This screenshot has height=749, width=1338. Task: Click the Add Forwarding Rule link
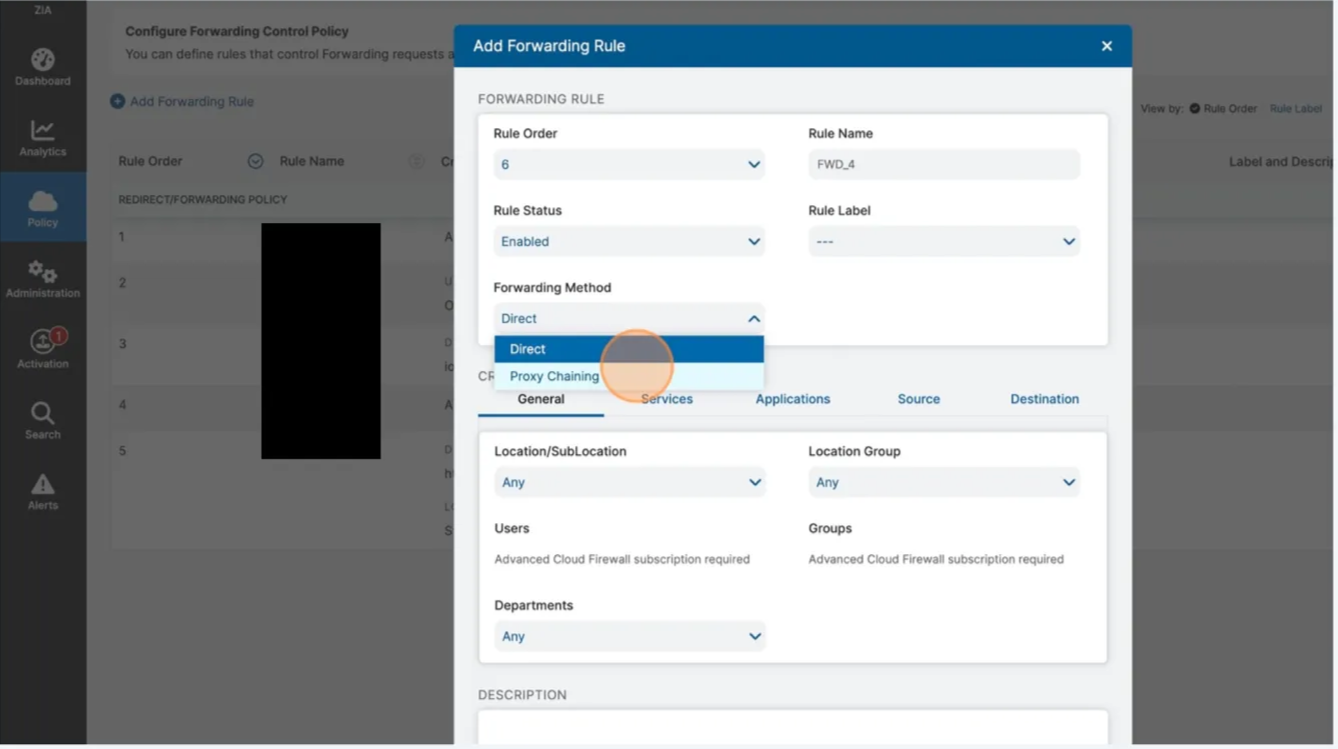[x=192, y=101]
